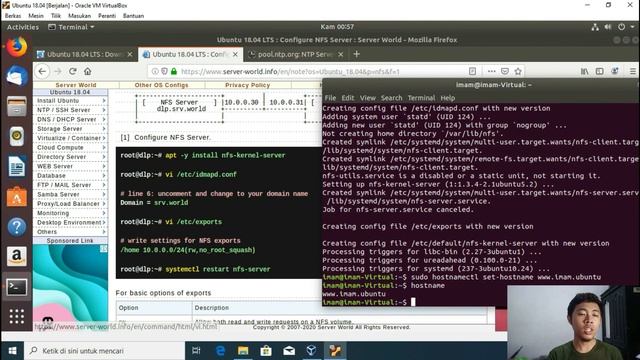Expand Database sidebar entry
The image size is (640, 360).
click(x=71, y=176)
